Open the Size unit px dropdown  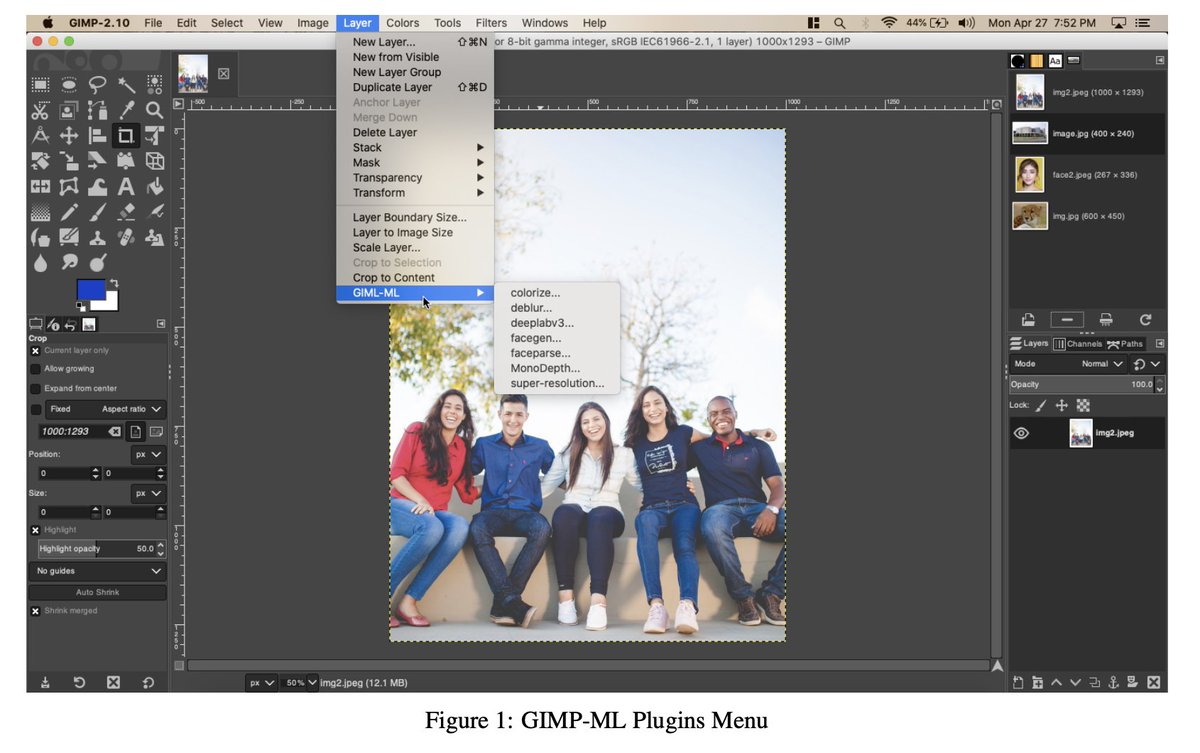click(x=148, y=493)
